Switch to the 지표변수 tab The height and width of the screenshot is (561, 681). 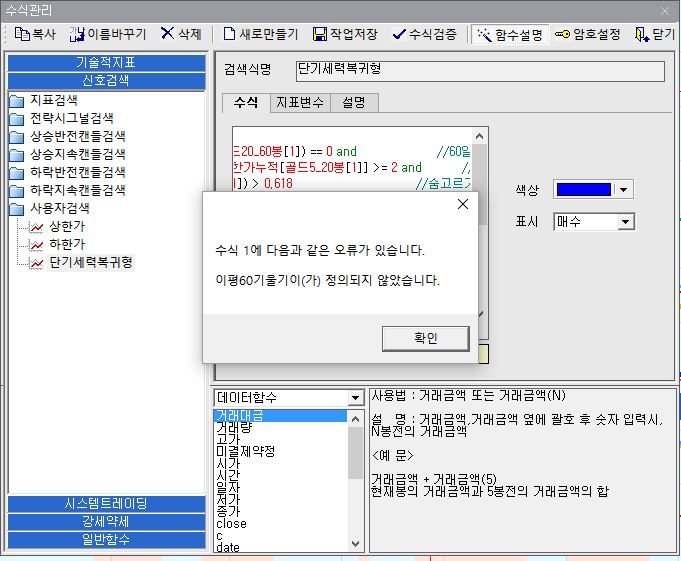click(x=300, y=102)
